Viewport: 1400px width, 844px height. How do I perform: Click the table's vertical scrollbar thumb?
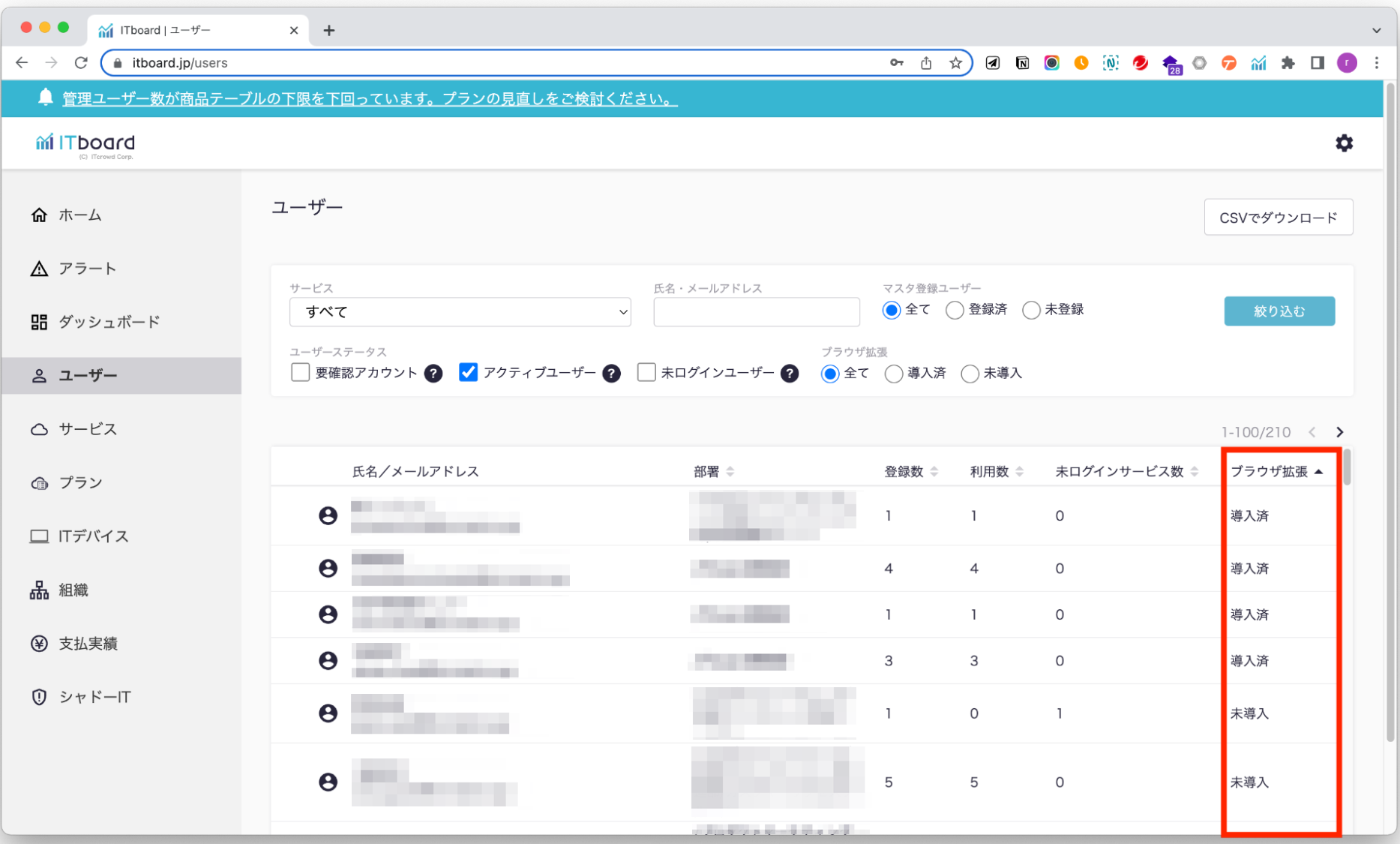point(1347,467)
